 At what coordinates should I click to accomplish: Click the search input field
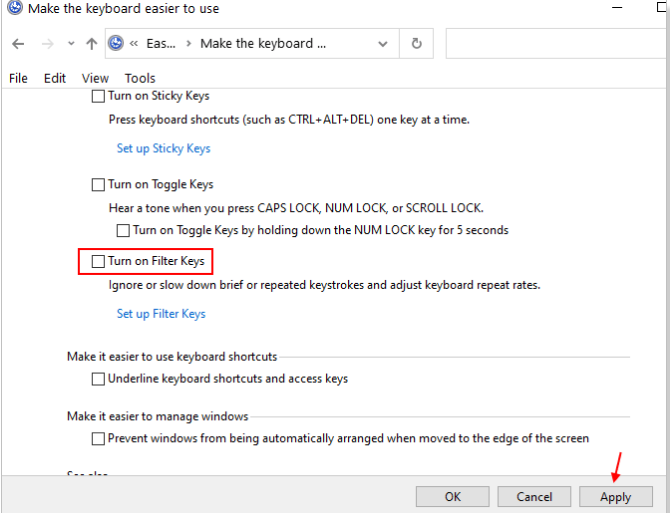[x=557, y=44]
